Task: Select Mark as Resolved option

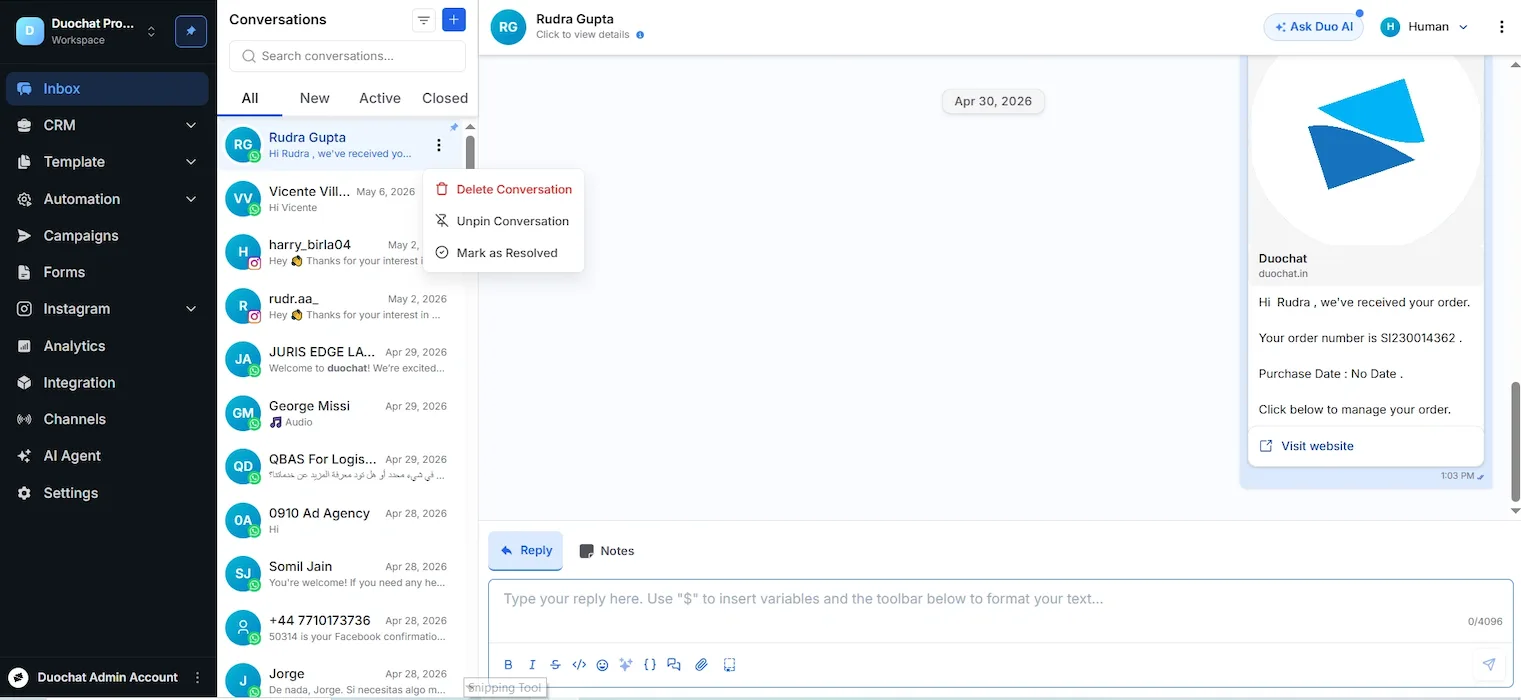Action: (x=503, y=253)
